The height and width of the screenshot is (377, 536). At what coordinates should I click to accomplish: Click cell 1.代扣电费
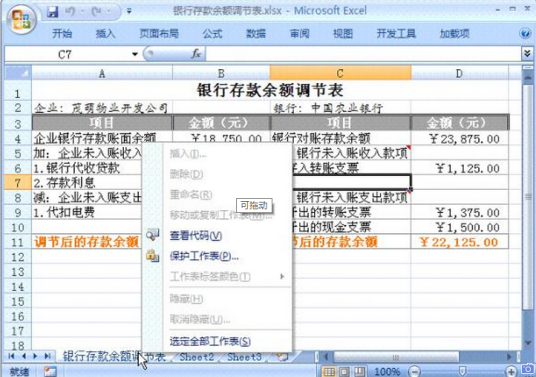(87, 213)
